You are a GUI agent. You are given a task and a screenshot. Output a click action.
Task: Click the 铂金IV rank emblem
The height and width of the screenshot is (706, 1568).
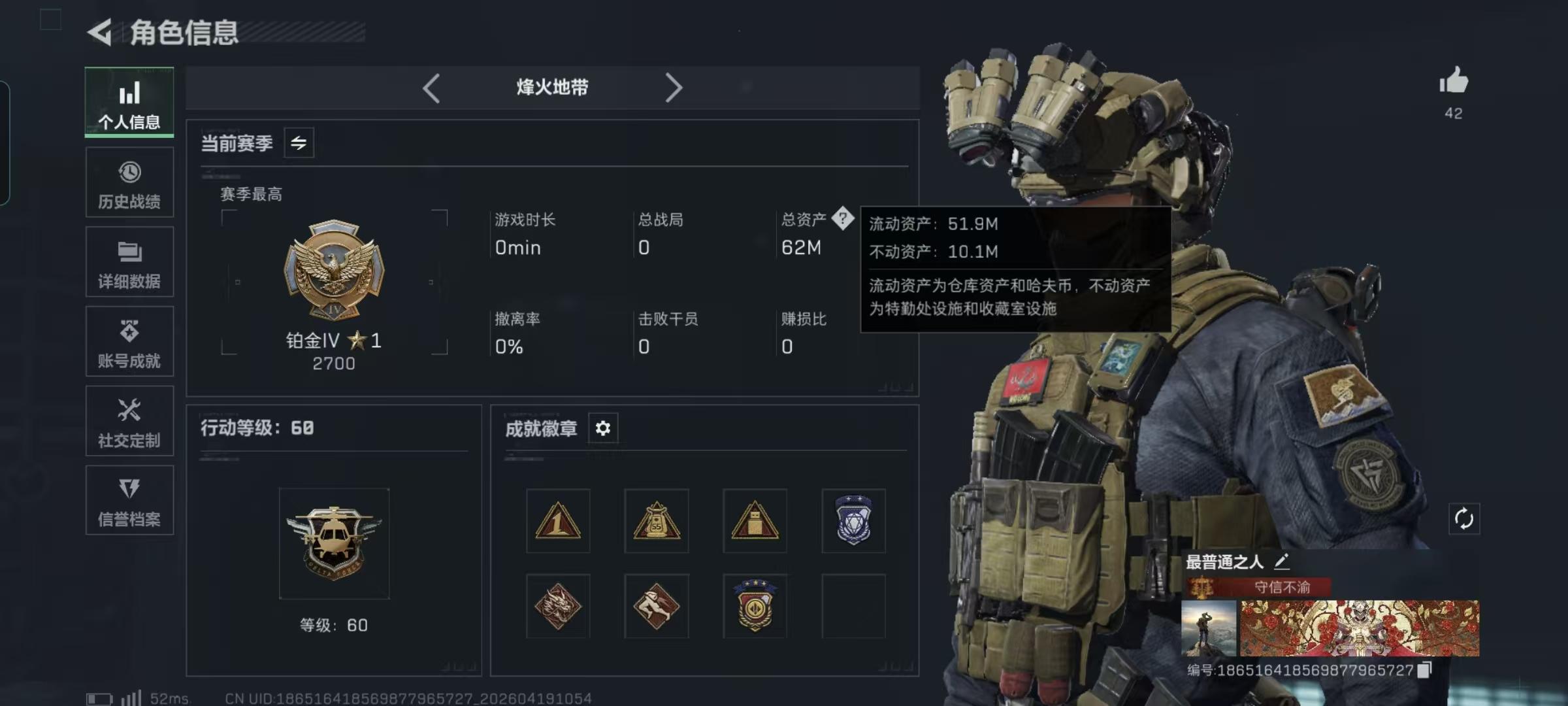(334, 269)
